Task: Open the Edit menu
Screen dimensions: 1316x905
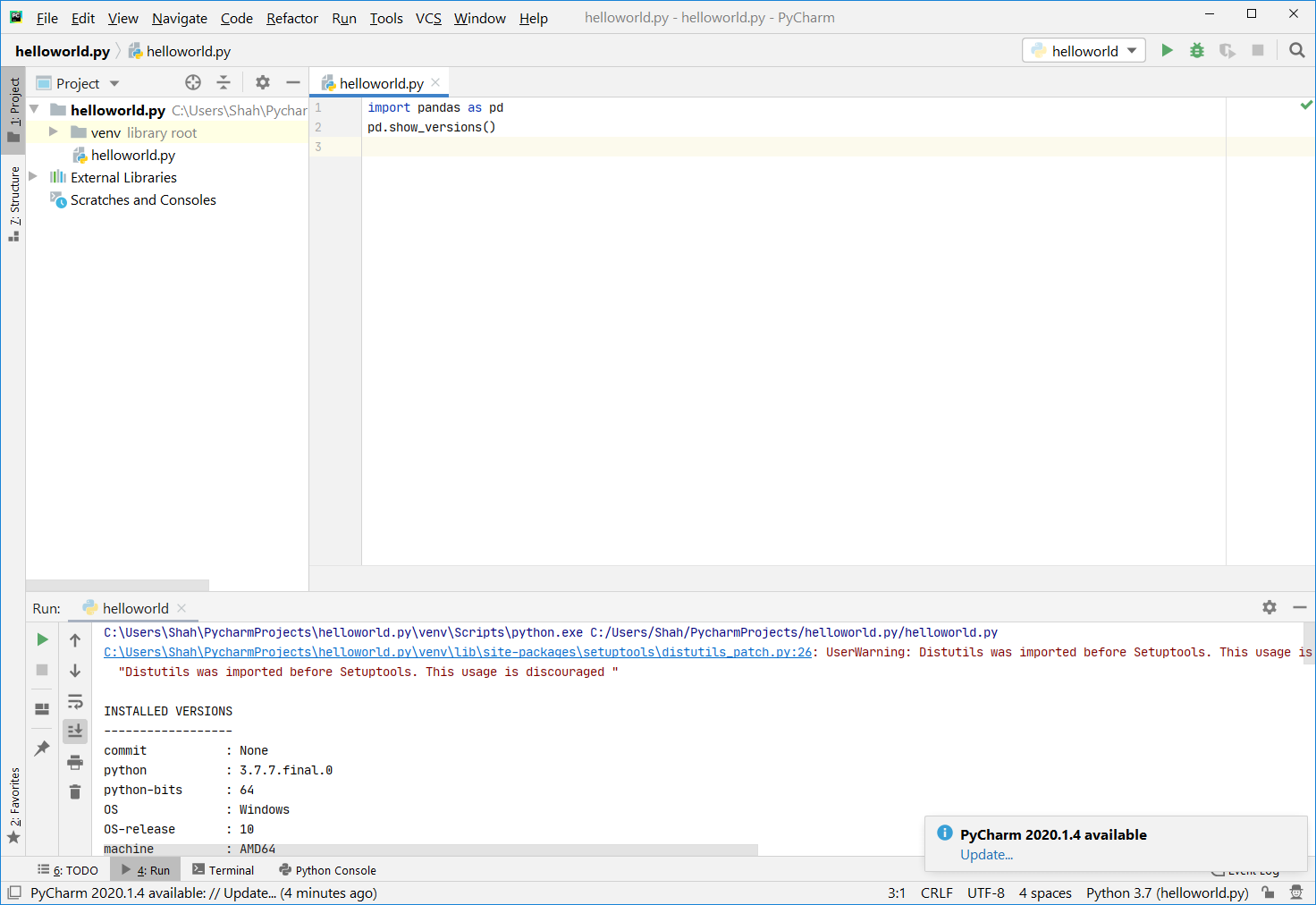Action: pos(83,18)
